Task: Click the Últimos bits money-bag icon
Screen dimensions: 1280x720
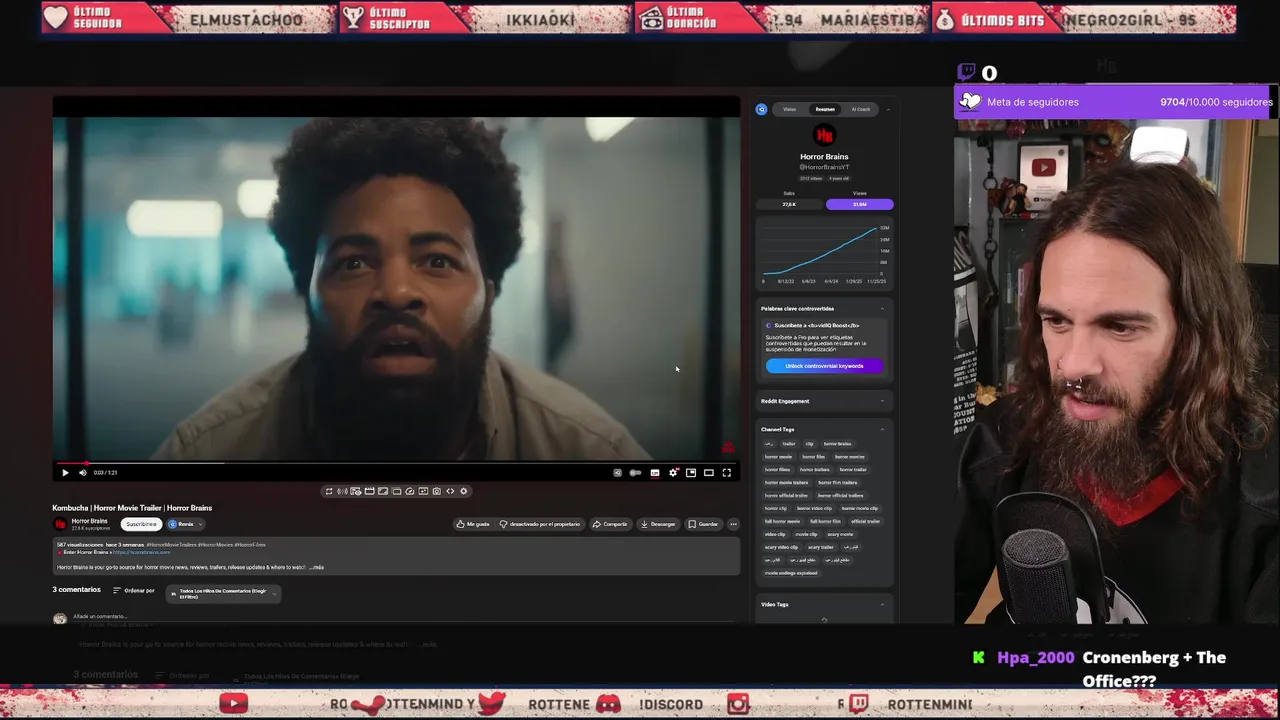Action: pos(945,18)
